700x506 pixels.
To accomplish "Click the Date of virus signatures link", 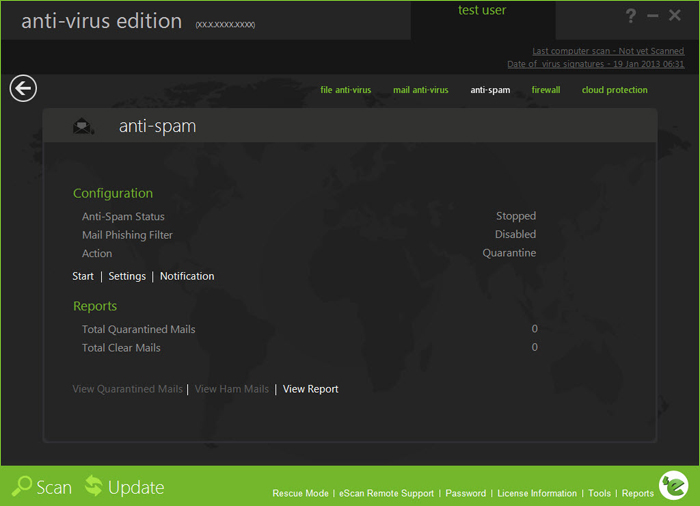I will pos(596,64).
